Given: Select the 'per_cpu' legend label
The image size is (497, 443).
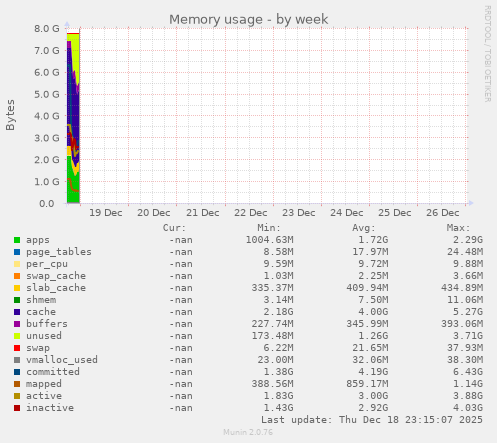Looking at the screenshot, I should click(x=47, y=264).
